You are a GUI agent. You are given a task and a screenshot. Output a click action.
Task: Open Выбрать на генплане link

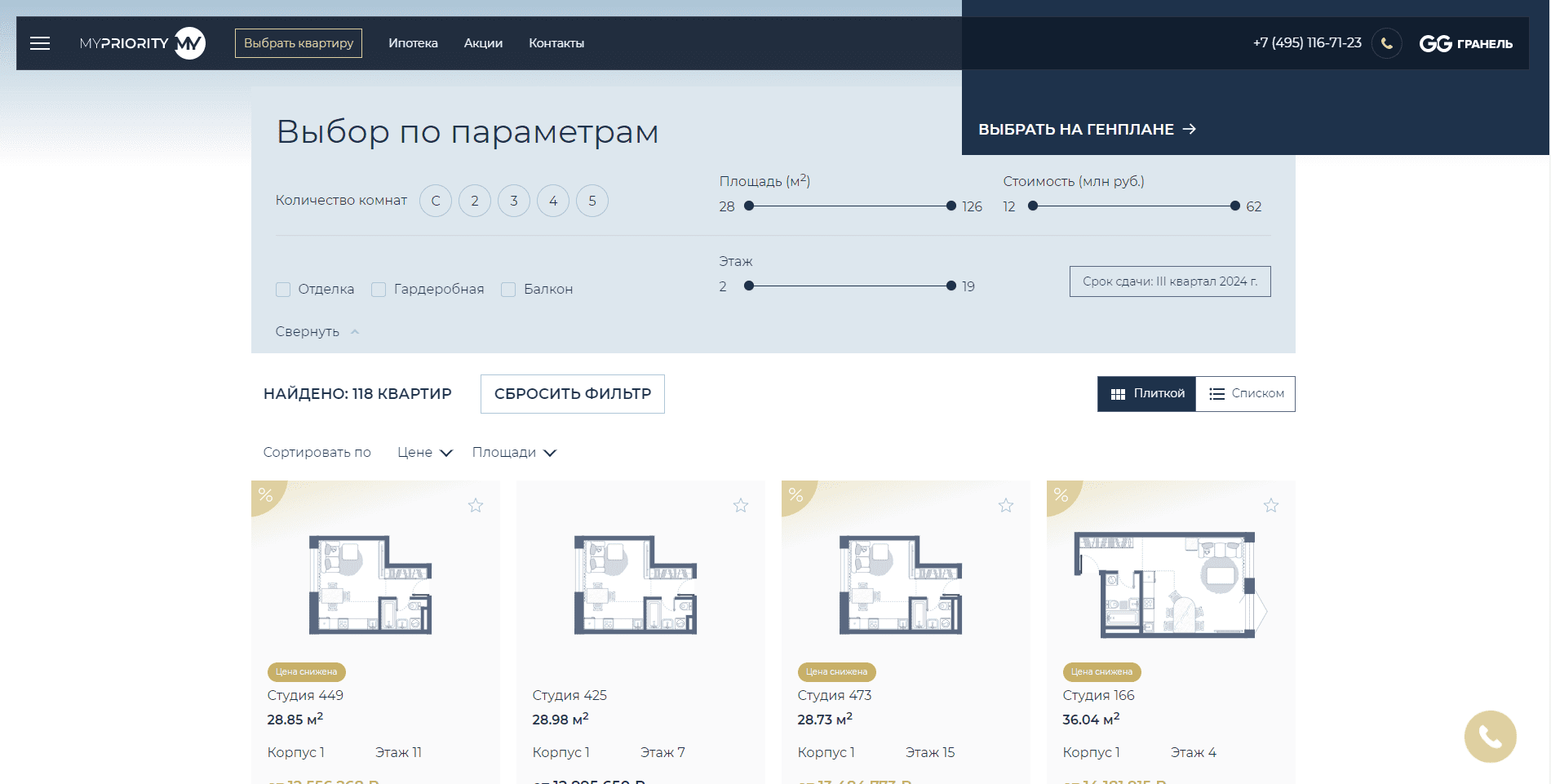(x=1087, y=130)
